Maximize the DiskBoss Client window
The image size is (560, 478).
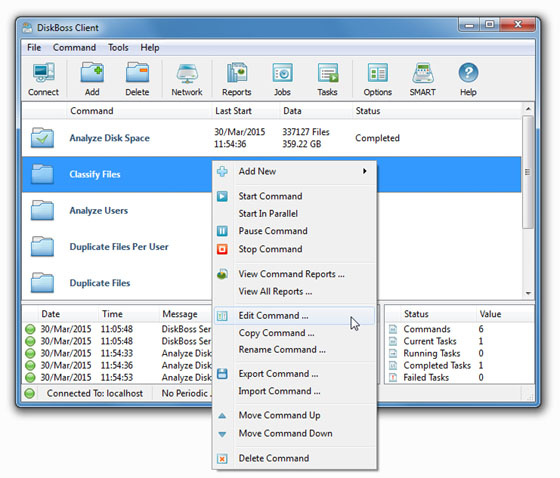pyautogui.click(x=490, y=25)
